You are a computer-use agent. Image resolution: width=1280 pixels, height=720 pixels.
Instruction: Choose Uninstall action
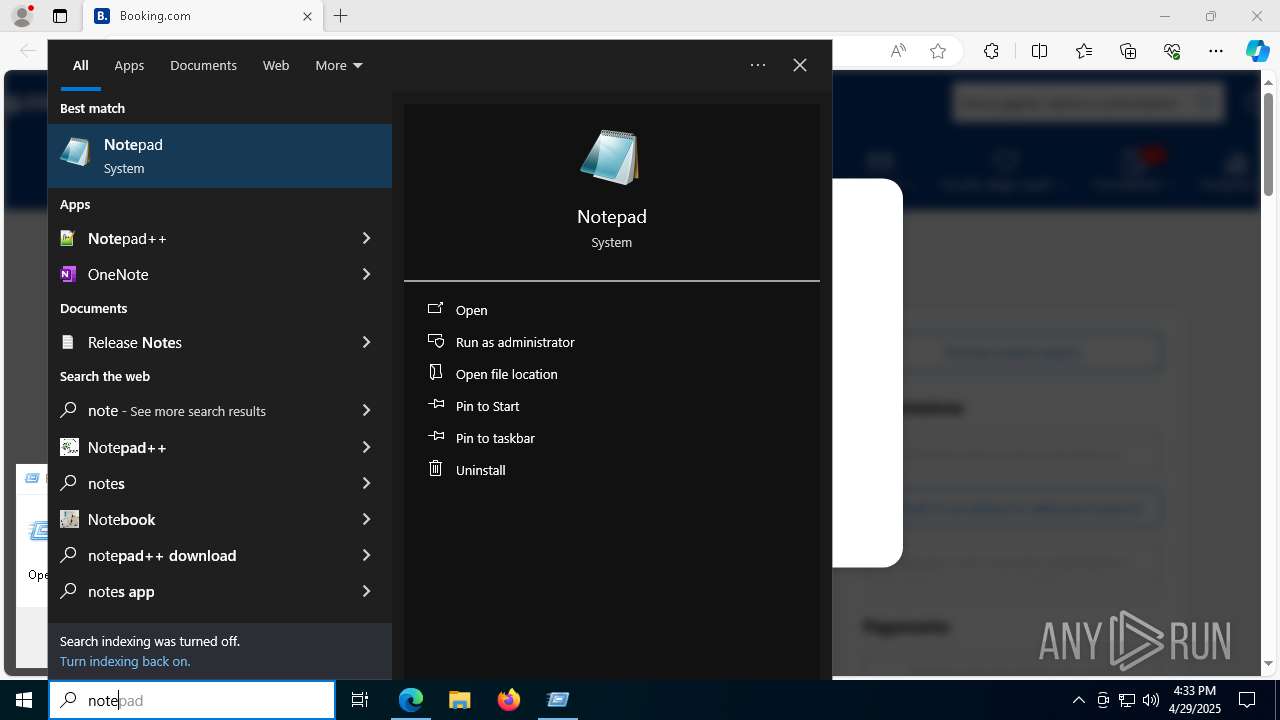(481, 470)
